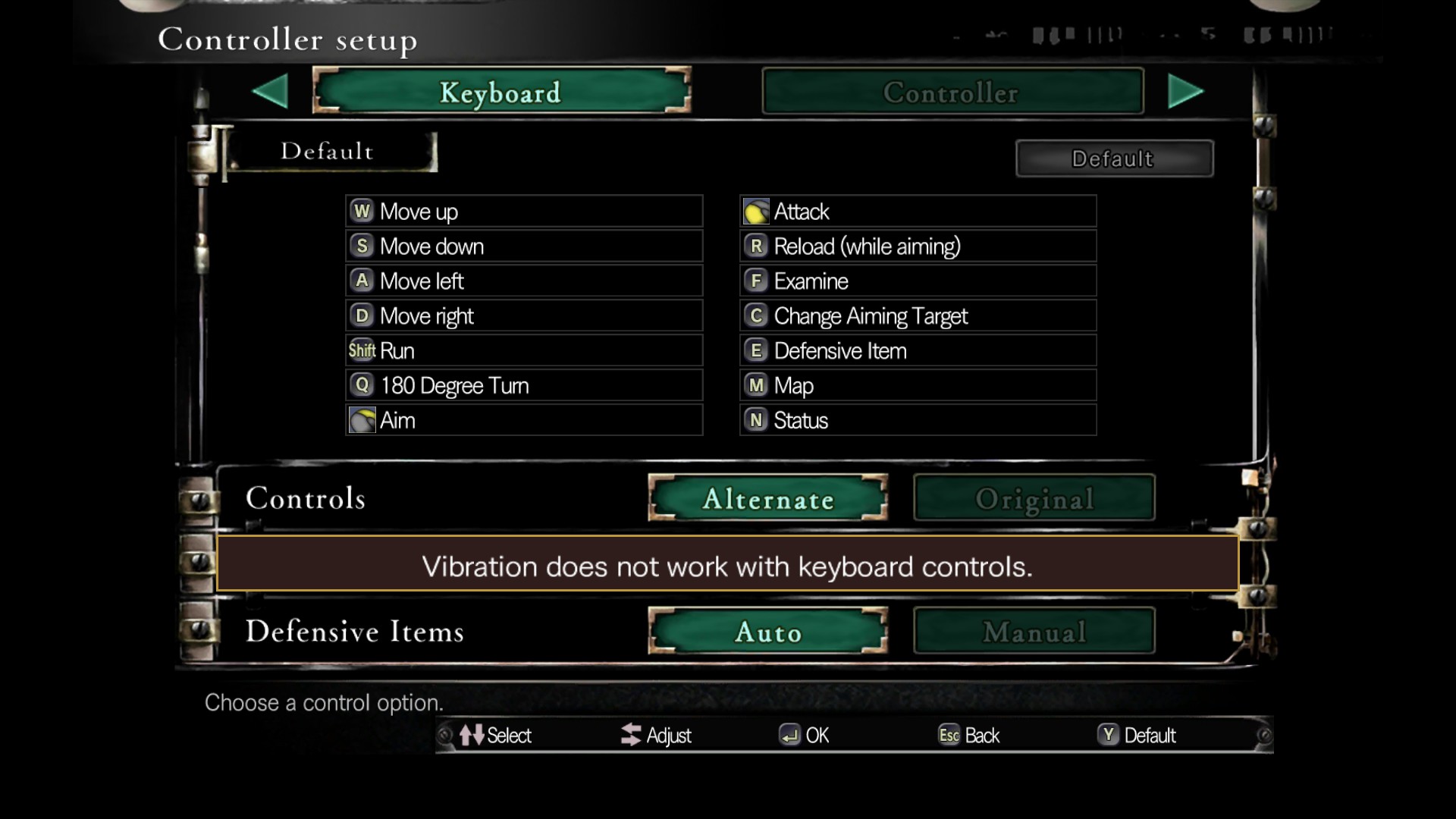
Task: Click the Q key icon for 180 Degree Turn
Action: tap(362, 385)
